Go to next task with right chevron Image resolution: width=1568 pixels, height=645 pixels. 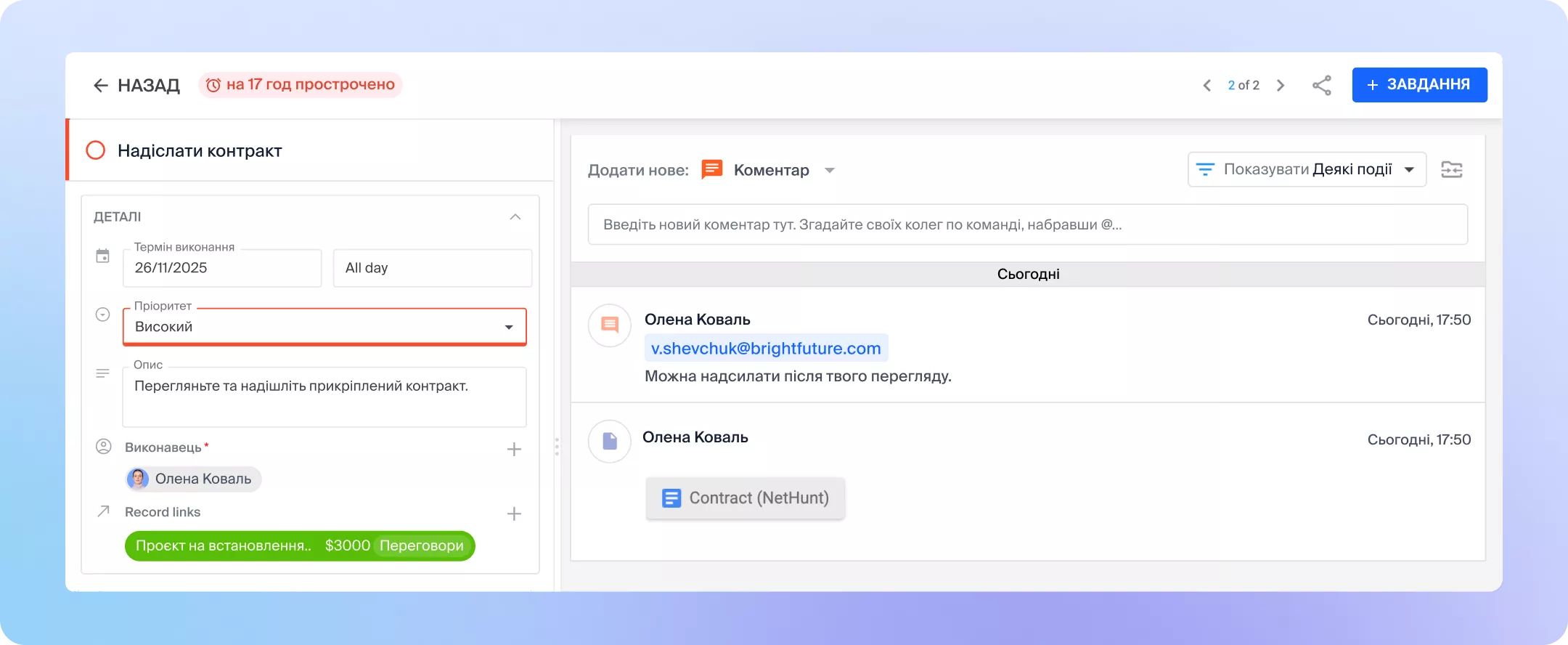1281,85
